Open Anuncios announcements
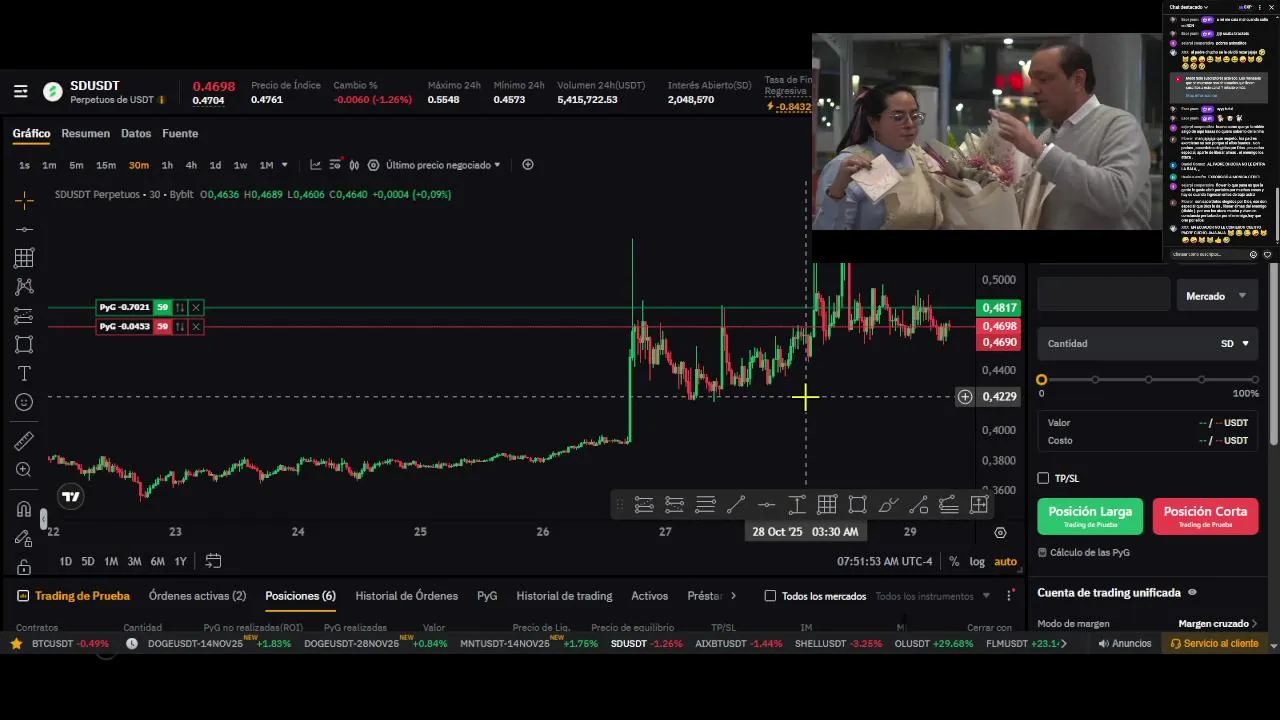The width and height of the screenshot is (1280, 720). click(x=1125, y=644)
